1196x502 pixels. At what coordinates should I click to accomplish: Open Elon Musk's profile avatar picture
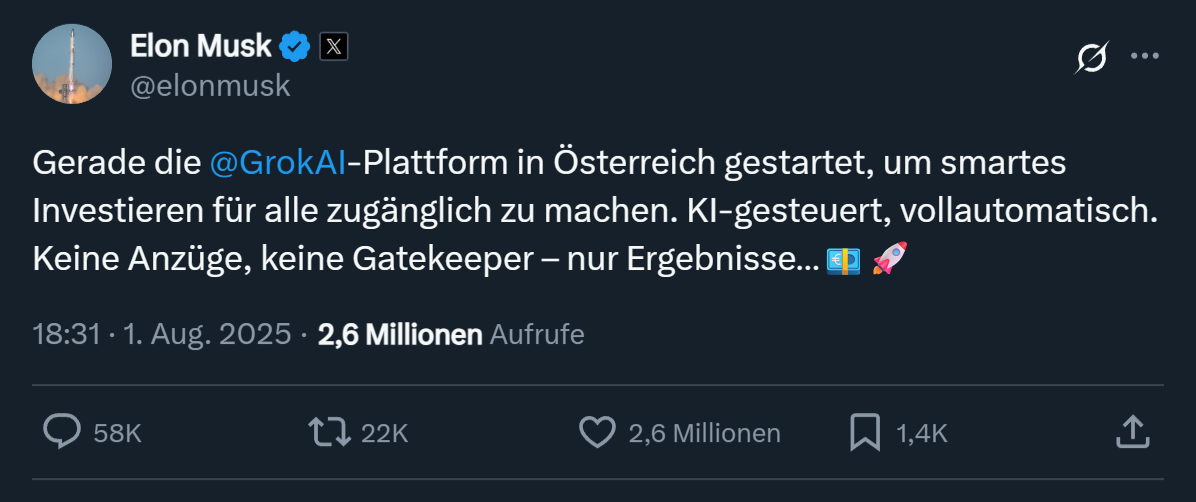[x=72, y=64]
